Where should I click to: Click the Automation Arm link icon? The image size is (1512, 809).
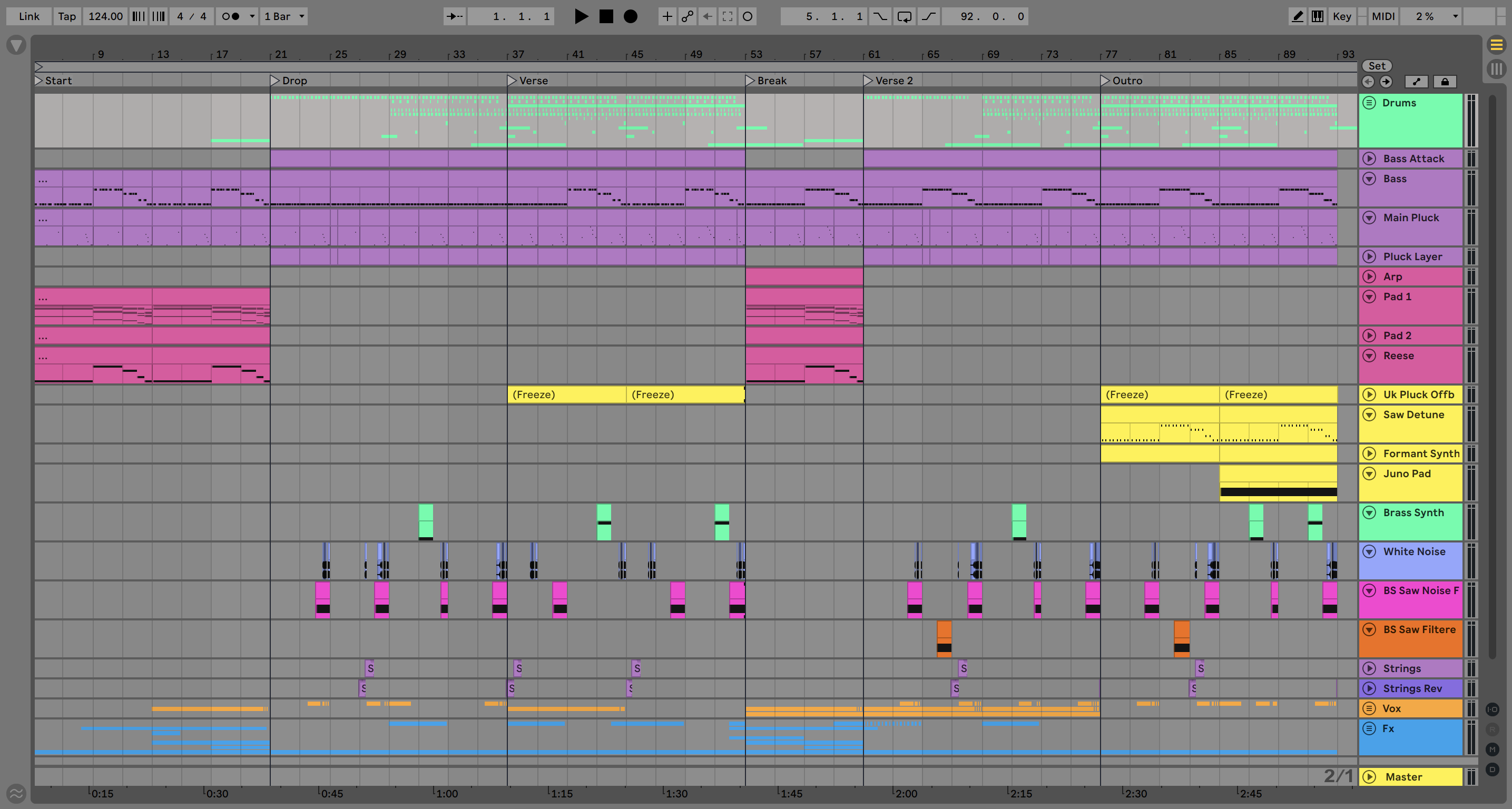(x=688, y=16)
